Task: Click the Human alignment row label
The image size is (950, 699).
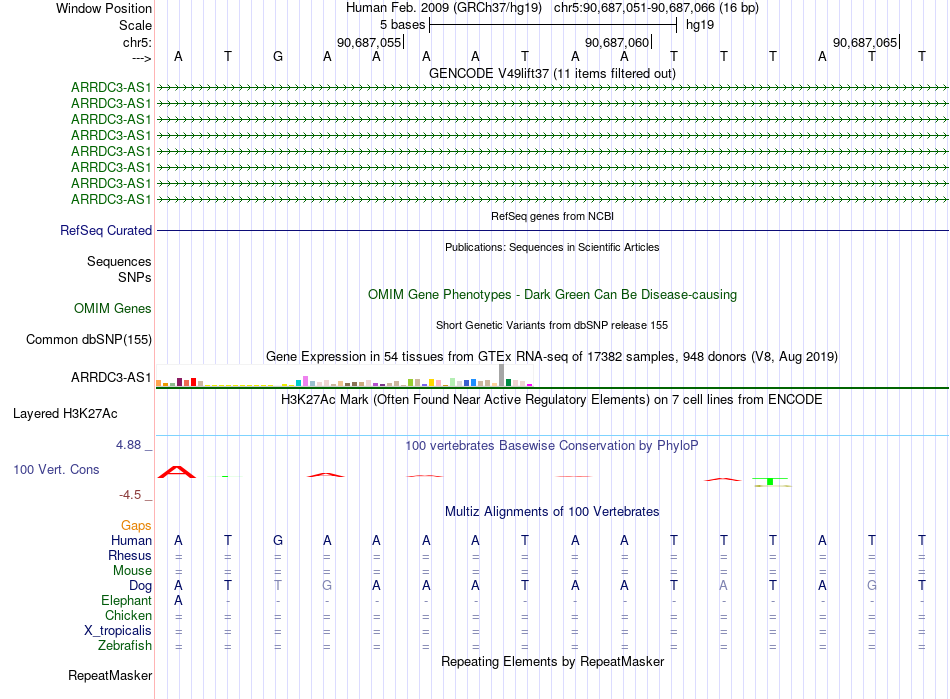Action: [131, 540]
